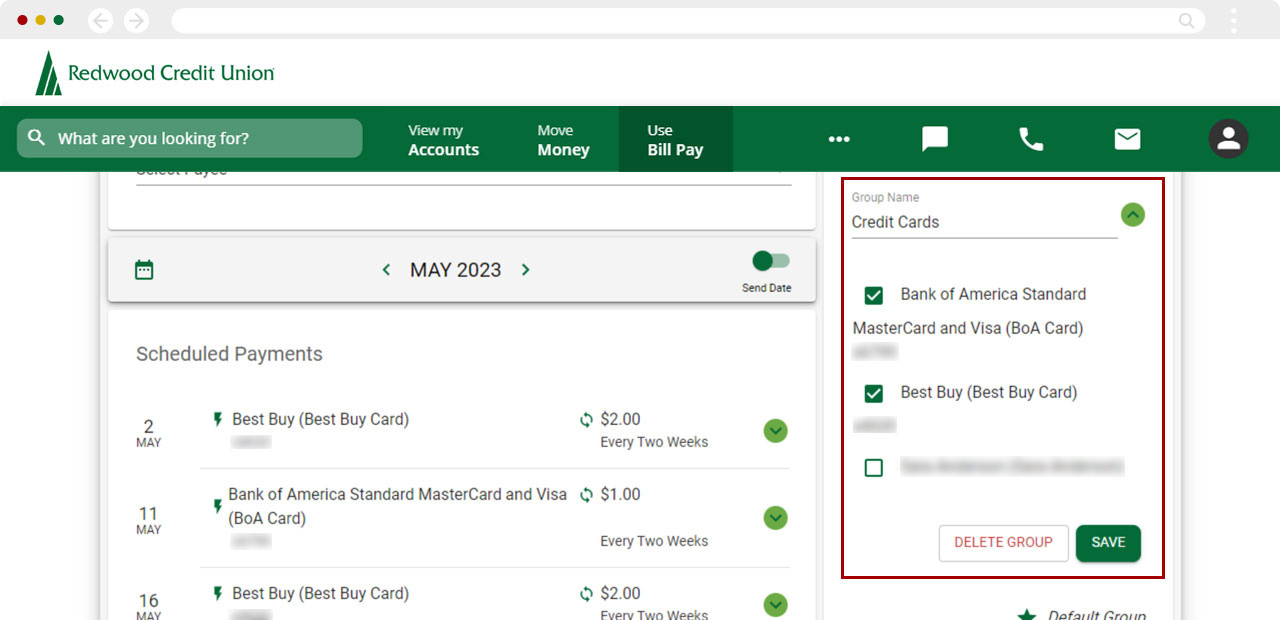The image size is (1280, 620).
Task: Open the View my Accounts menu
Action: click(443, 140)
